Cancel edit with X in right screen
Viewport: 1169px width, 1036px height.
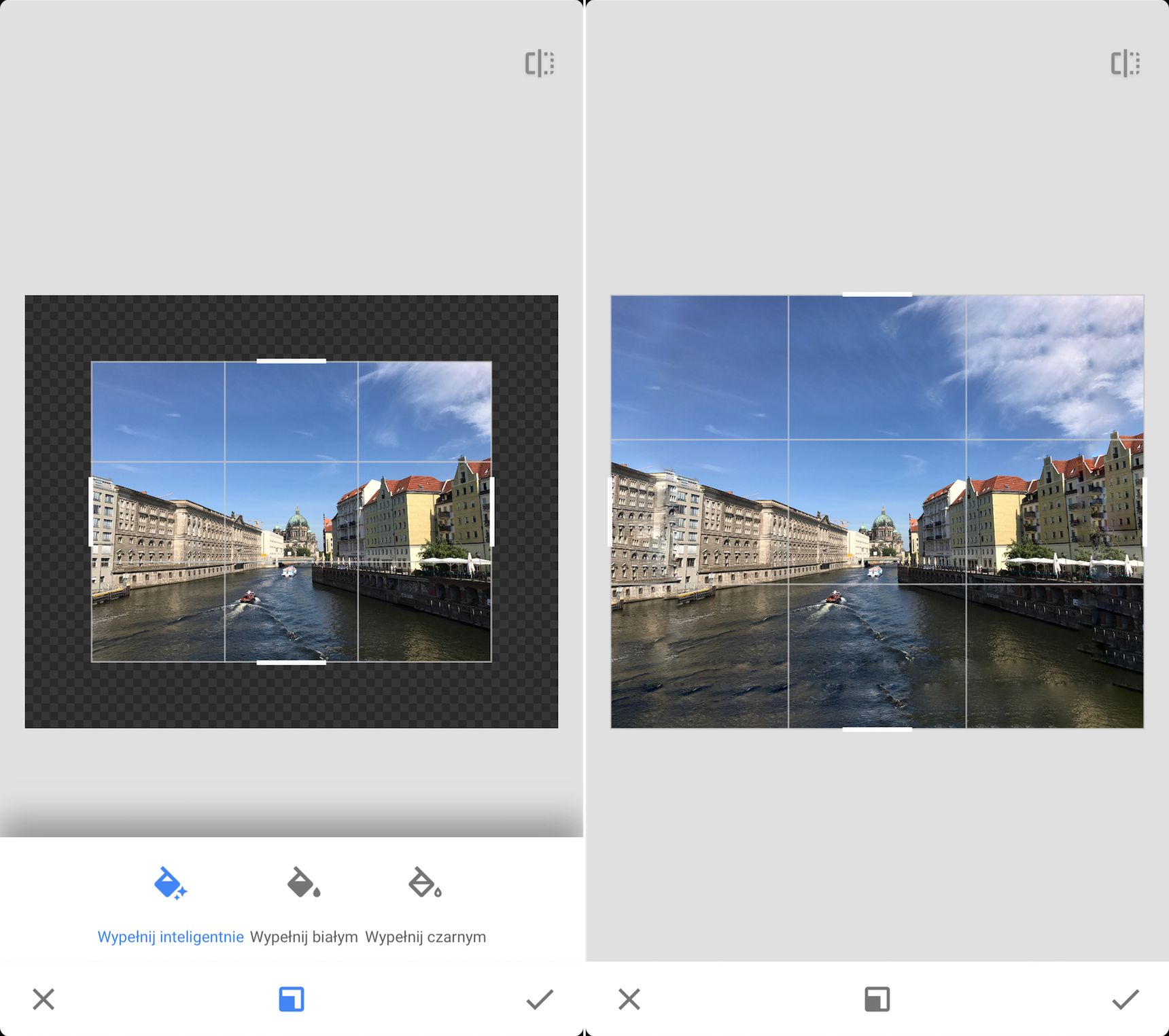629,999
